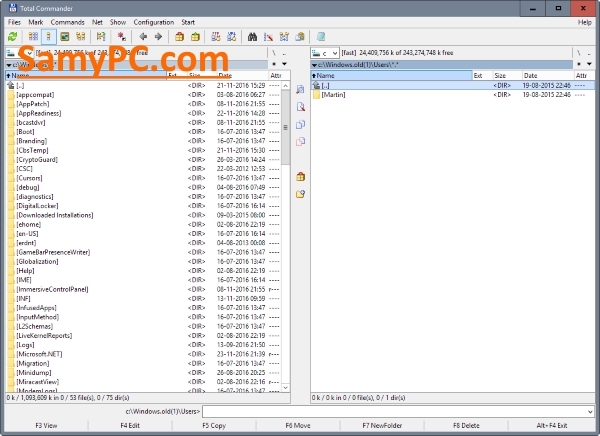Click the New Folder icon in the vertical button bar
The width and height of the screenshot is (600, 436).
tap(300, 194)
